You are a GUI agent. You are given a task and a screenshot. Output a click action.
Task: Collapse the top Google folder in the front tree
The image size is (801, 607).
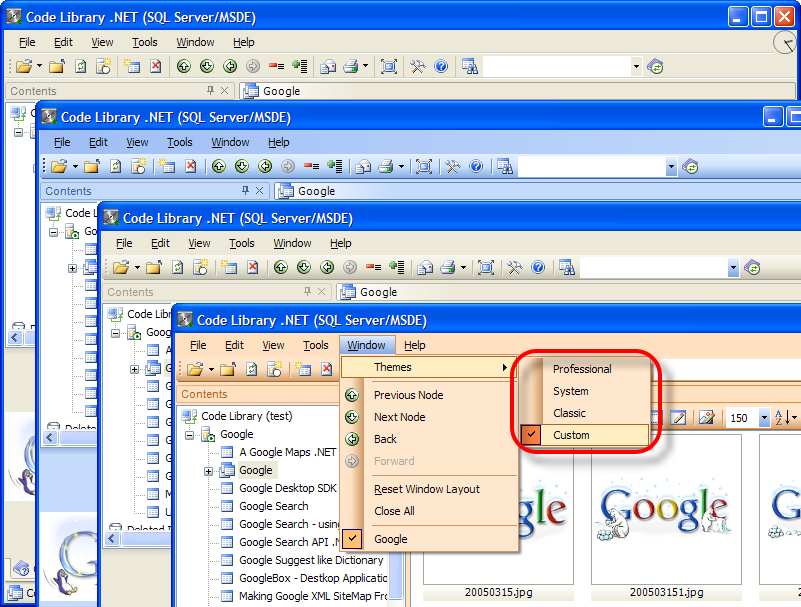[x=190, y=436]
